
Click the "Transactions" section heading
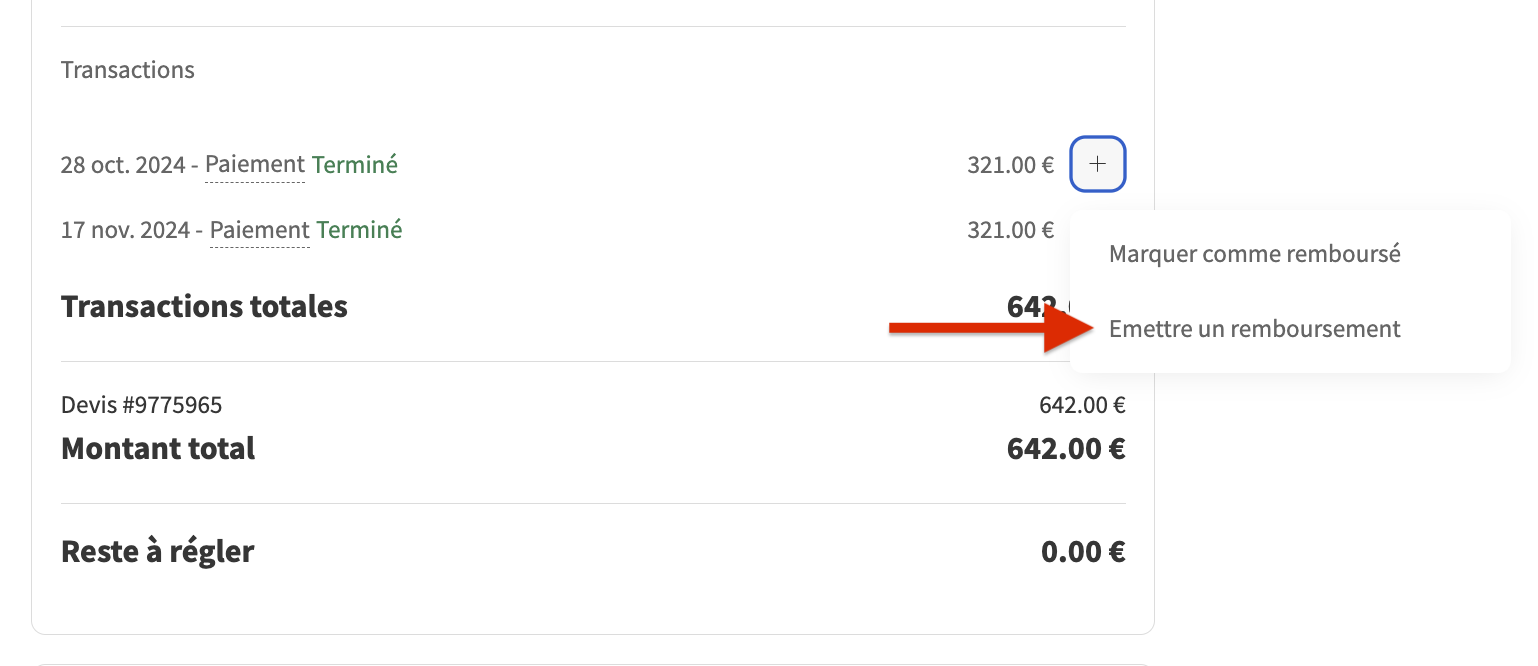click(128, 70)
